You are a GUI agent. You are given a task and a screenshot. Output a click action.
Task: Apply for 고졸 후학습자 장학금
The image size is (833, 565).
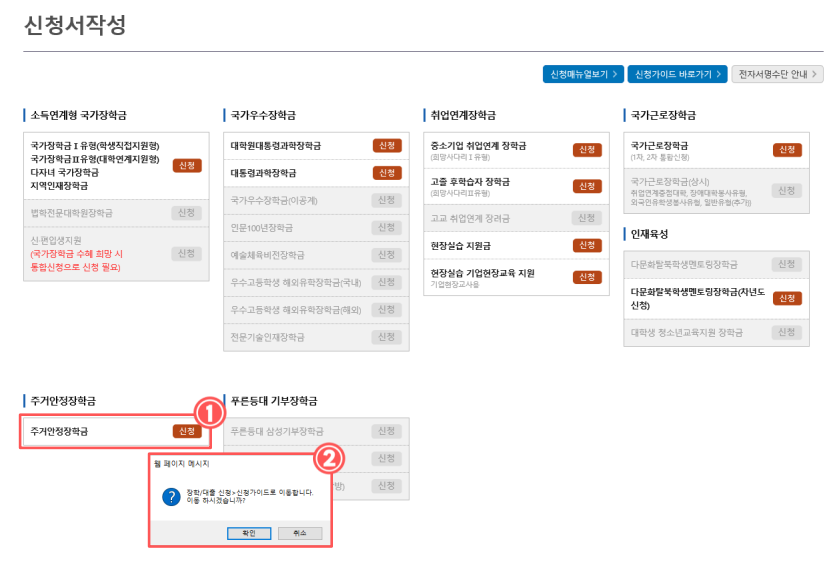click(x=587, y=186)
